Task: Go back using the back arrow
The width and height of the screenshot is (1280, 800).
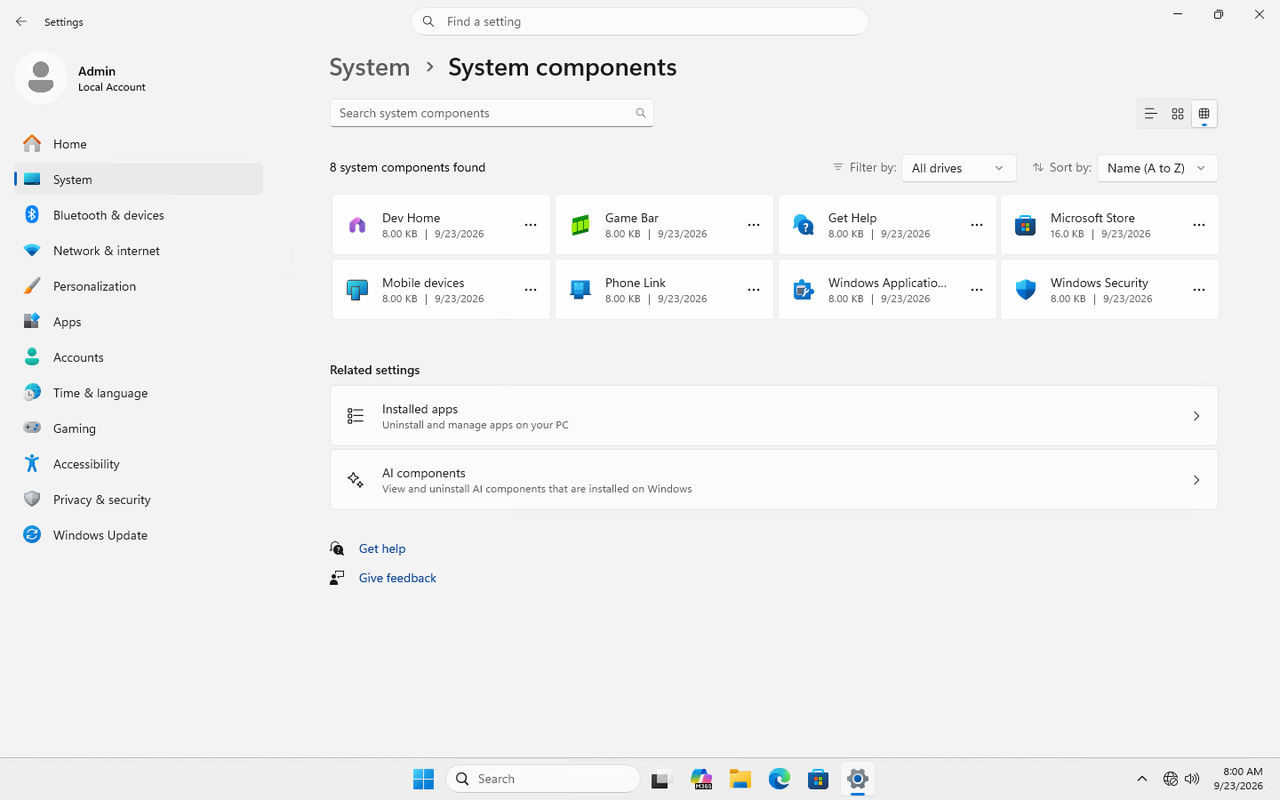Action: (x=21, y=21)
